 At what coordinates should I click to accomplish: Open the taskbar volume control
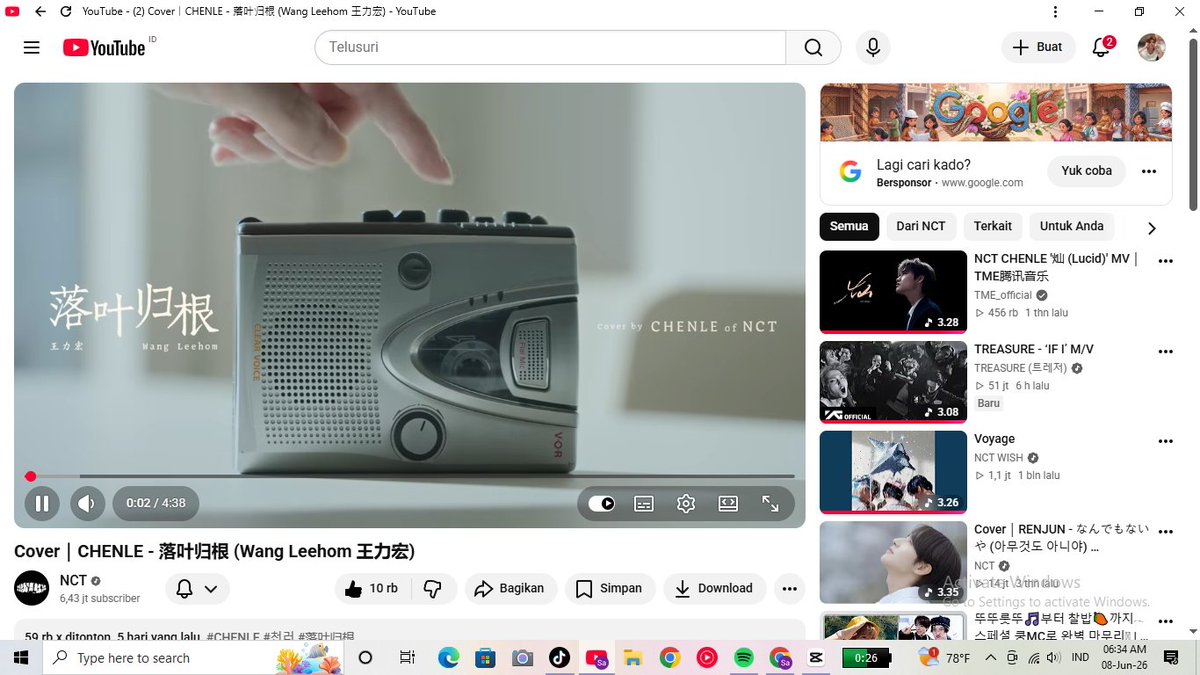click(1054, 657)
